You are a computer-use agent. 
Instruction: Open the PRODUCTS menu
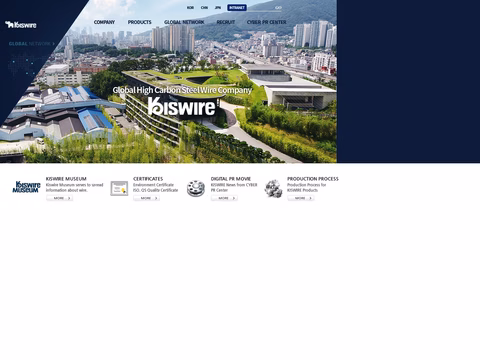click(x=140, y=22)
